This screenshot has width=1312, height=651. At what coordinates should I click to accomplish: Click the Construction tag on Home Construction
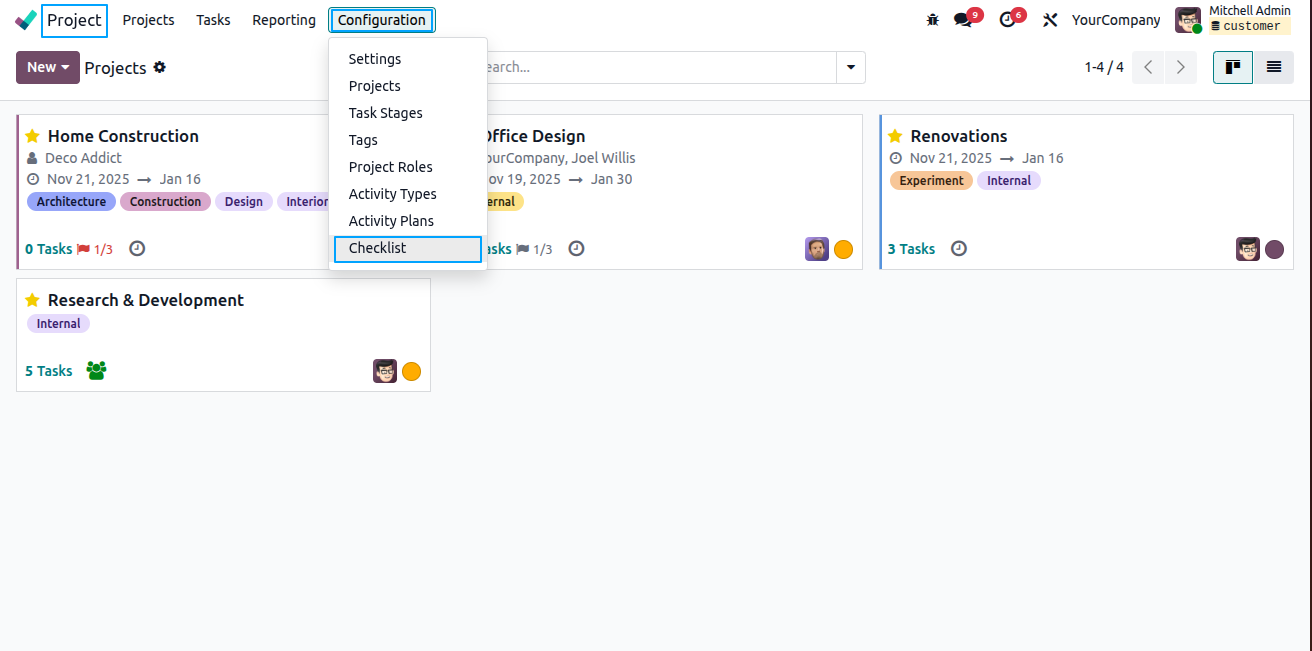(165, 201)
